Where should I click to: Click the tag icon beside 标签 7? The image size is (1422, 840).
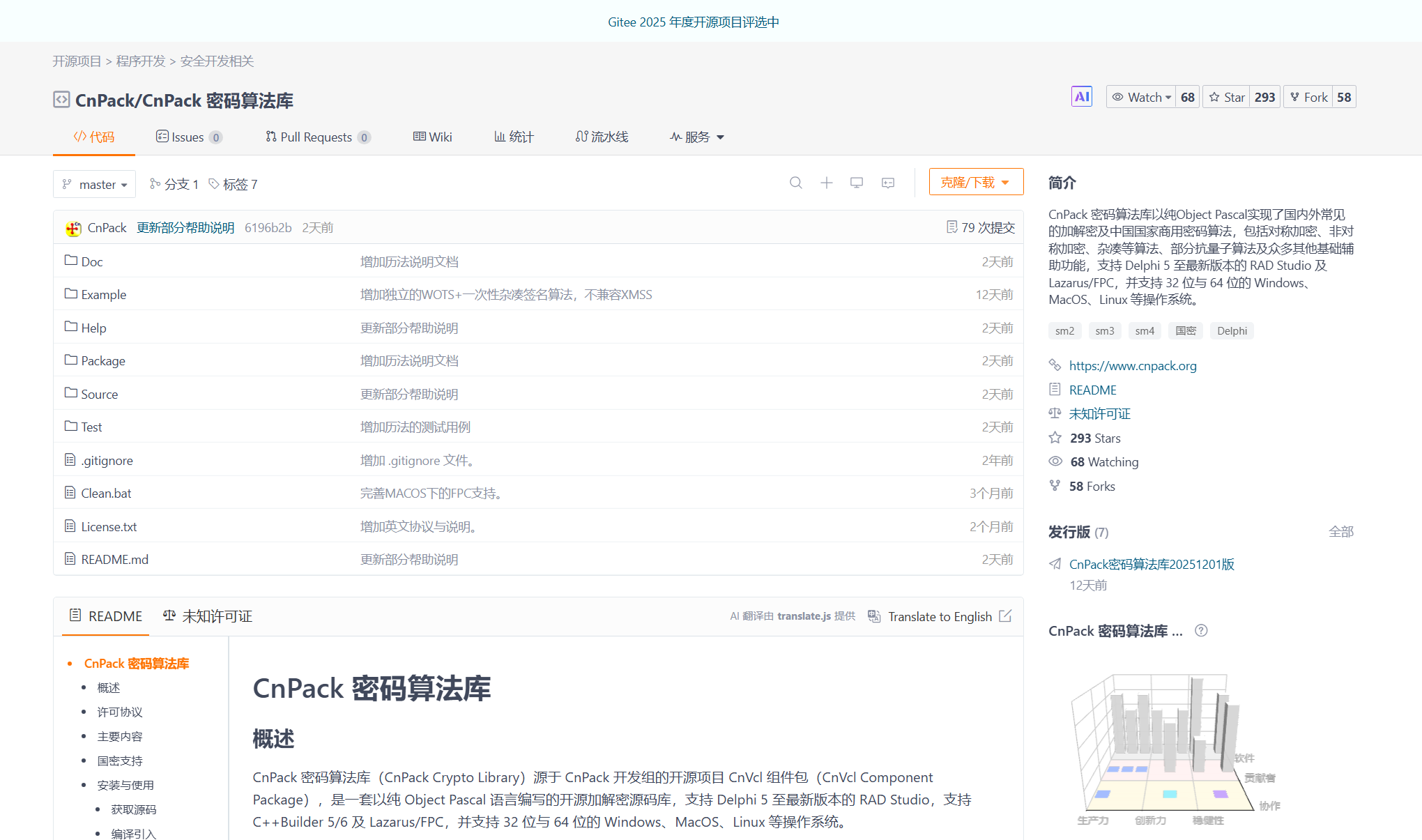point(215,183)
